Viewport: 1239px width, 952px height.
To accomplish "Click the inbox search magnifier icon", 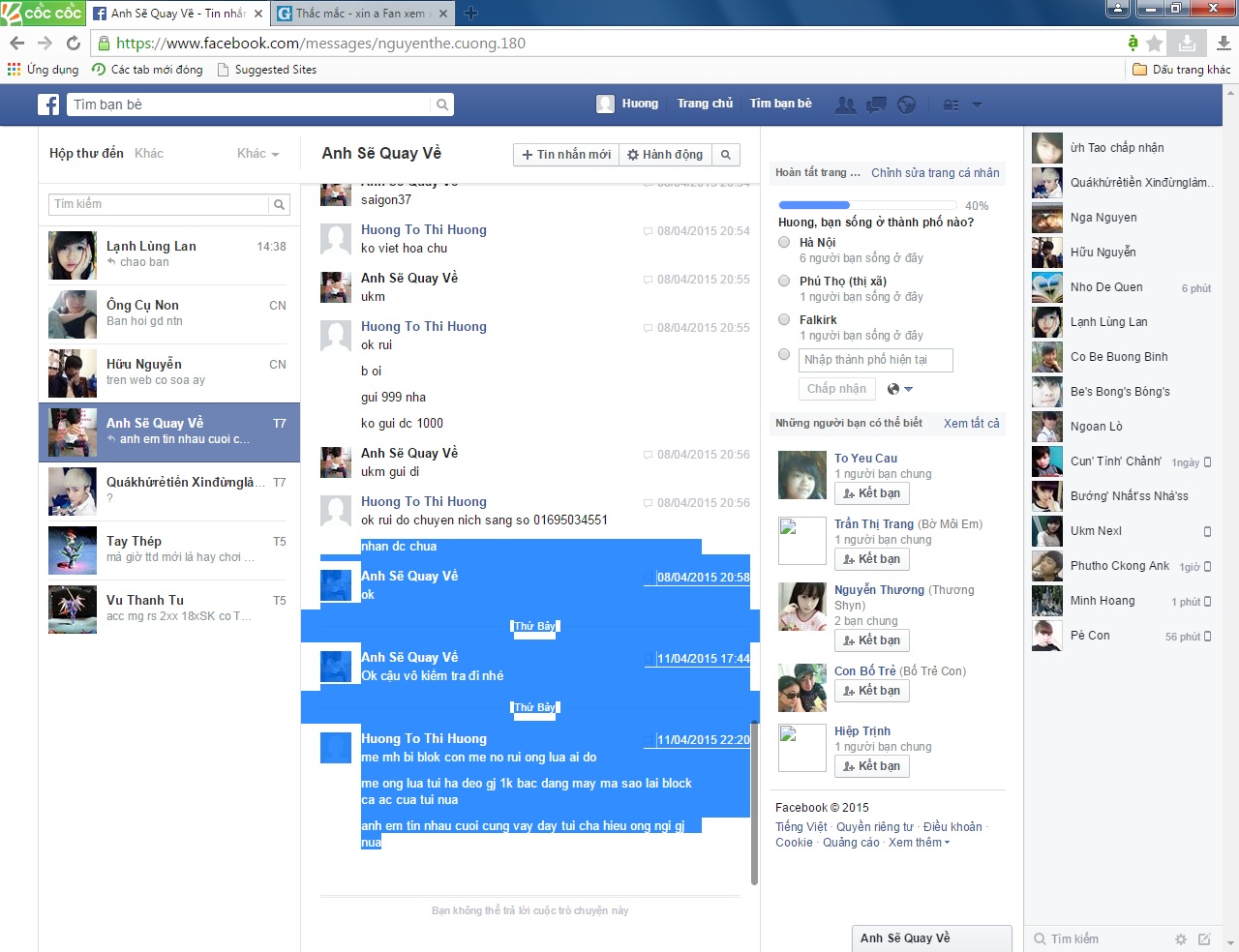I will tap(279, 204).
